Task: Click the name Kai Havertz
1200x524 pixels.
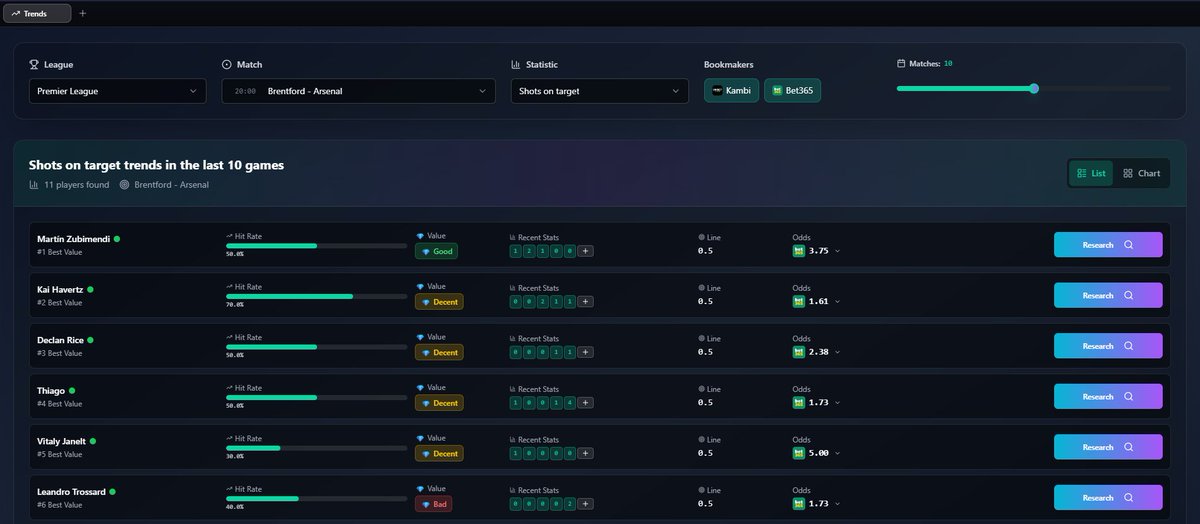Action: [59, 289]
